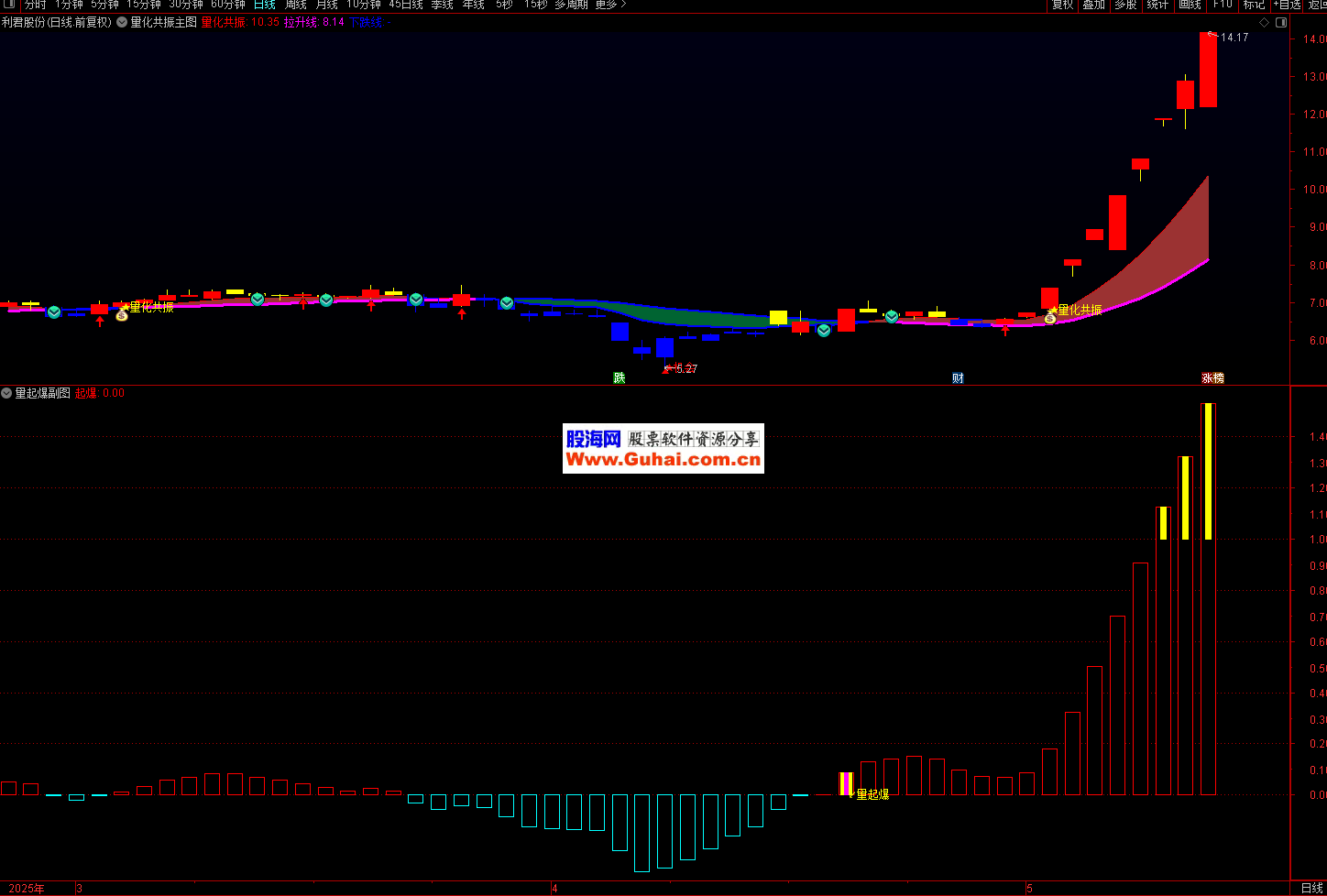Click the 14.17 high price label
The image size is (1327, 896).
[1234, 38]
